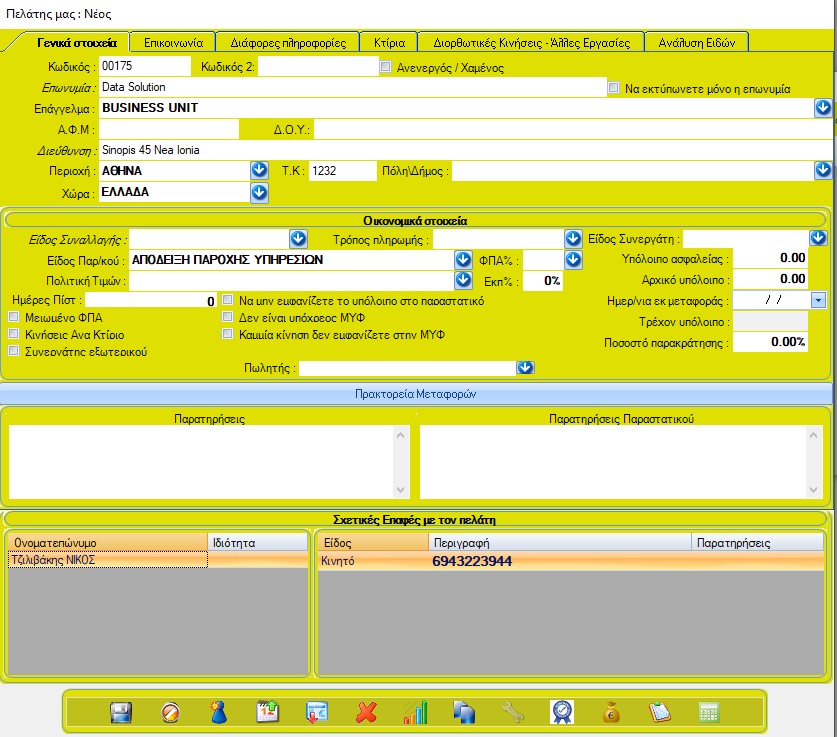Click the Ονοματεπώνυμο column header

click(106, 543)
